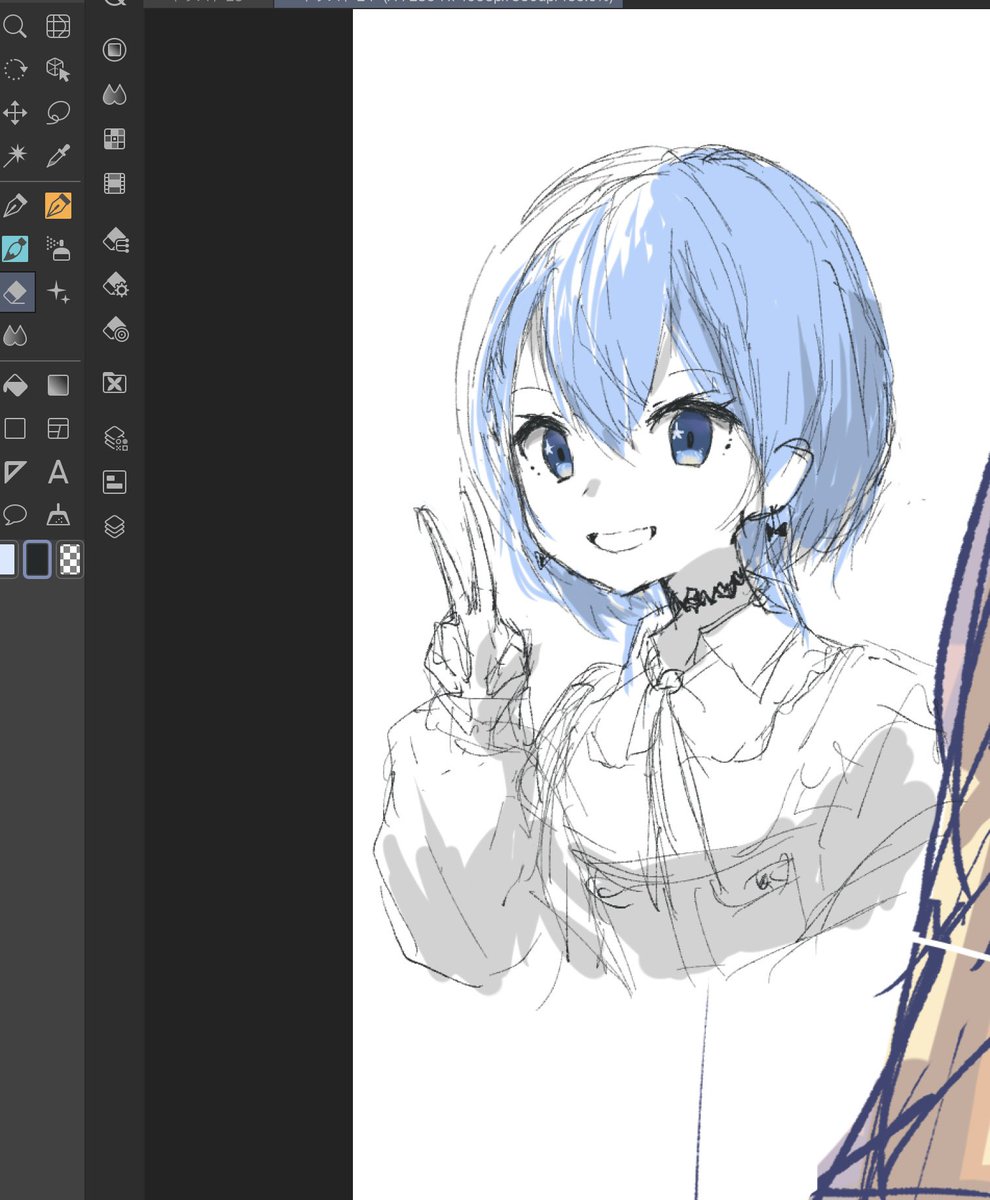Select the Move layer arrows tool
The image size is (990, 1200).
(x=15, y=112)
